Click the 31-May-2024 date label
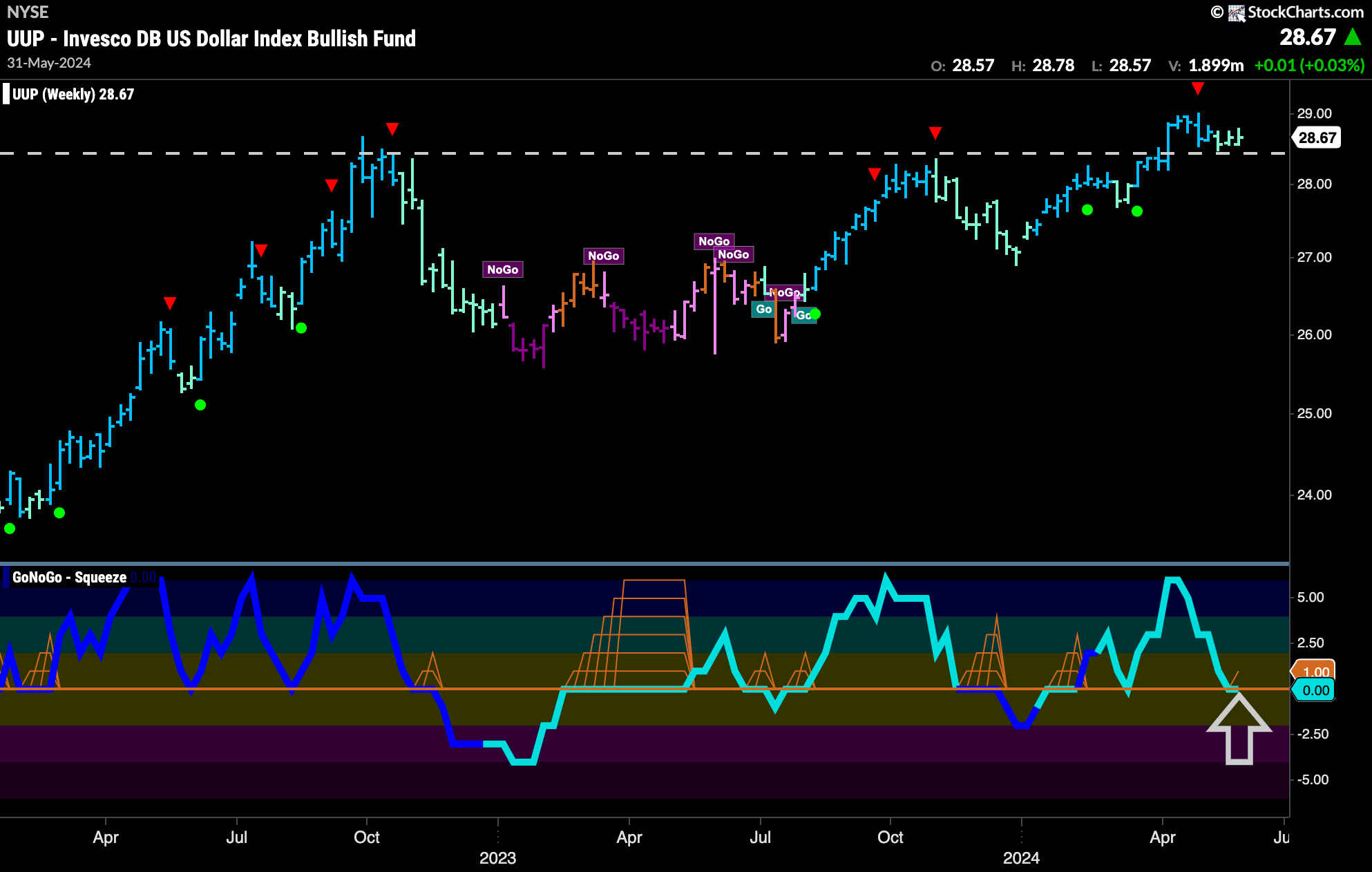 pyautogui.click(x=49, y=63)
